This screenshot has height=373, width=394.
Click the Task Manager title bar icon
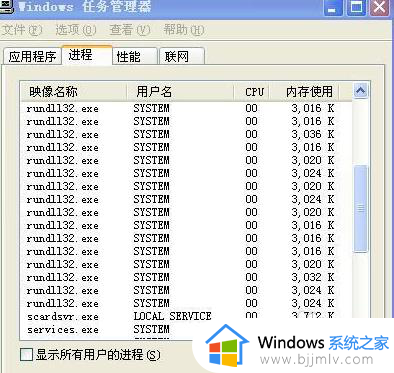tap(6, 6)
